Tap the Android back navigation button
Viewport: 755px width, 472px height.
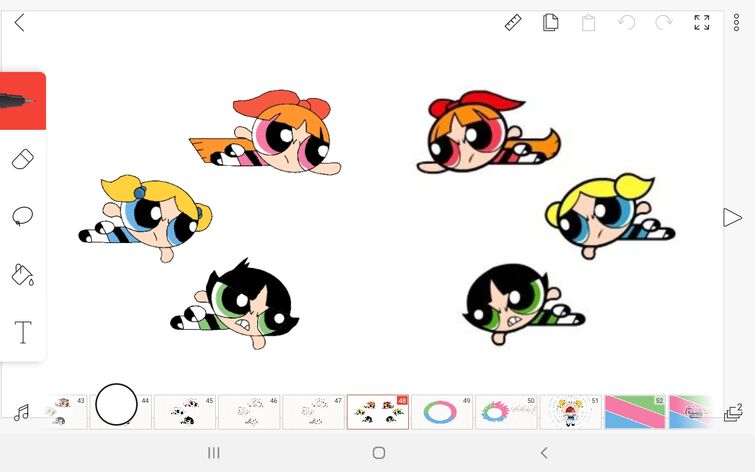(544, 453)
